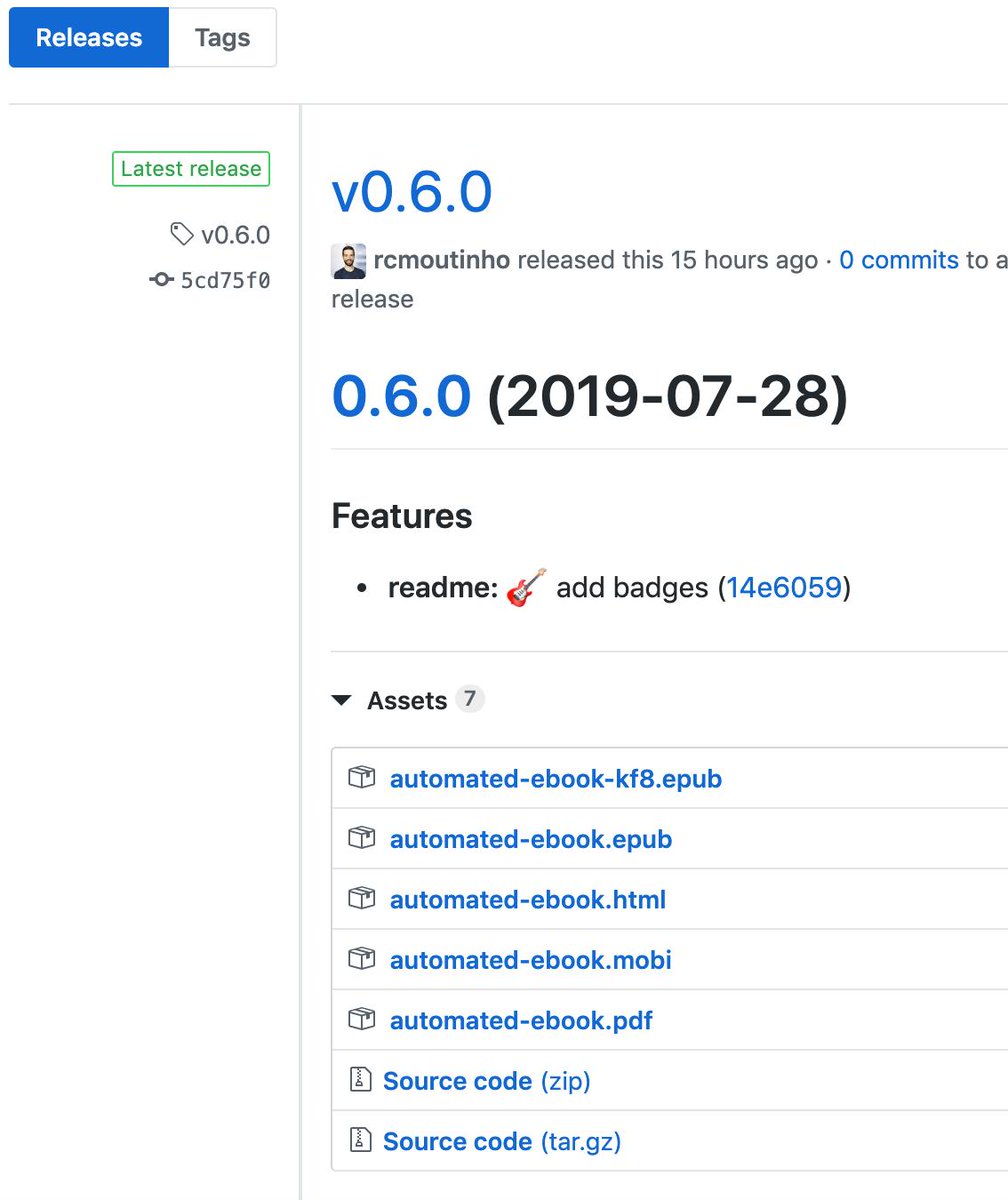Click the Assets label
This screenshot has height=1200, width=1008.
[x=407, y=701]
